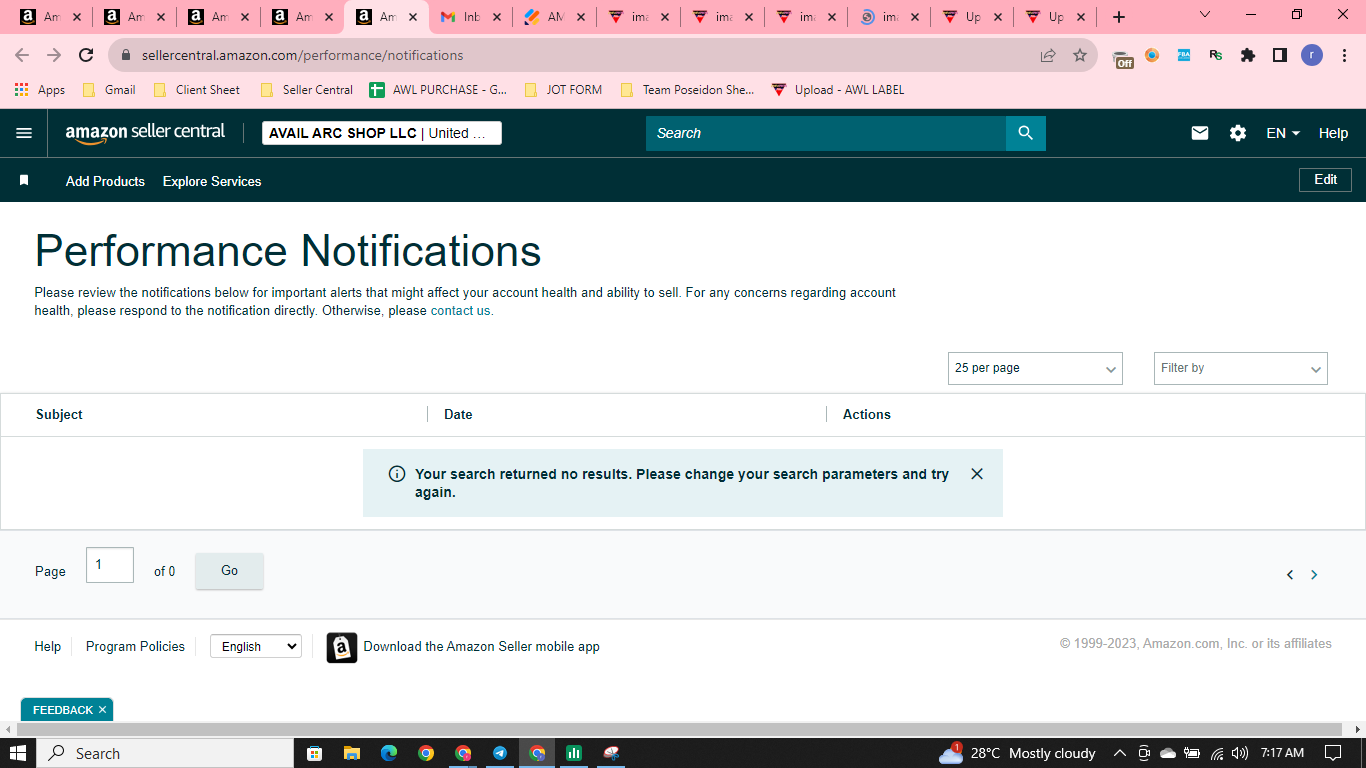This screenshot has height=768, width=1366.
Task: Open the tab search chevron
Action: pos(1205,15)
